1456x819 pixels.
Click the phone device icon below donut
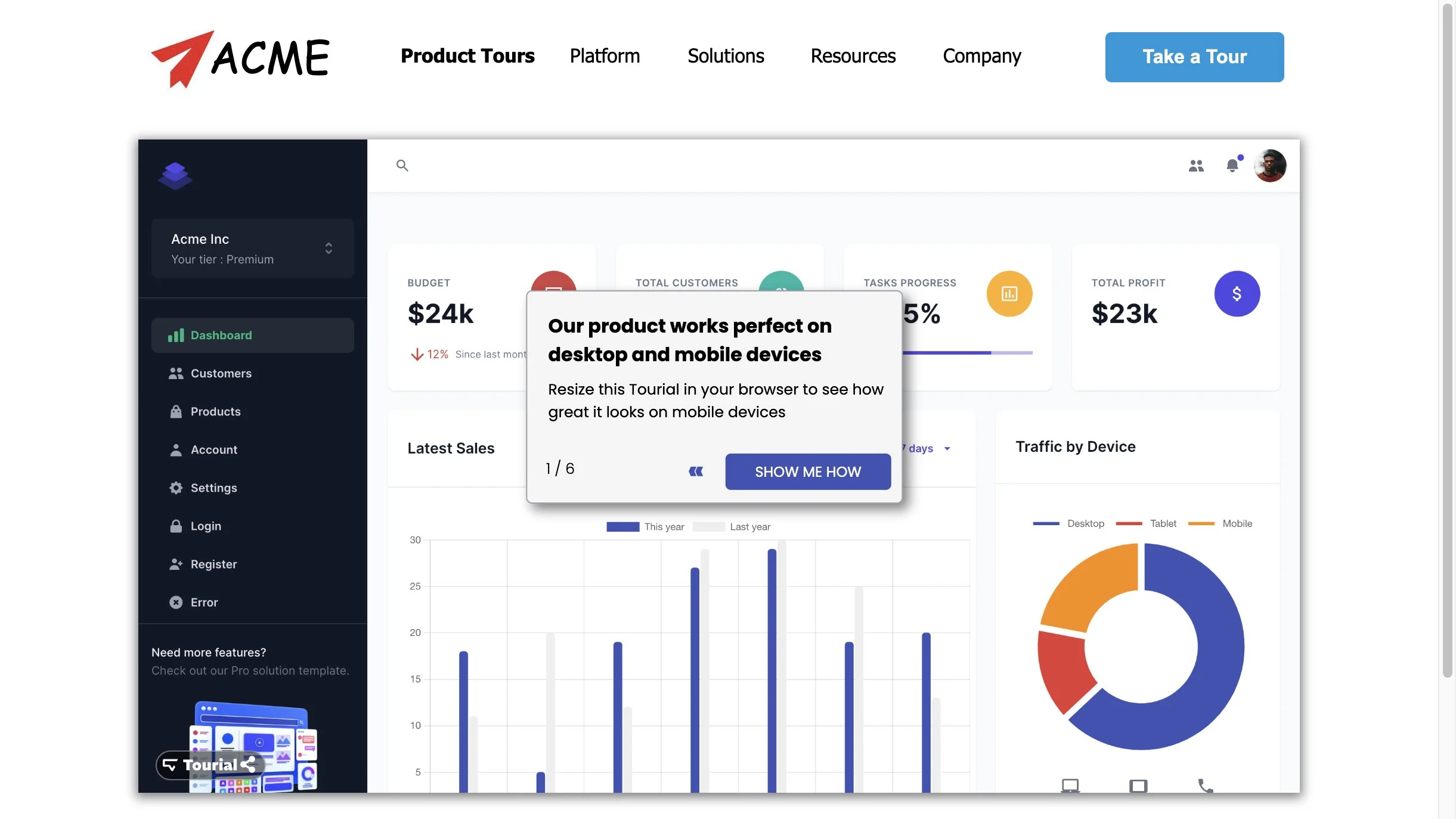(1206, 786)
